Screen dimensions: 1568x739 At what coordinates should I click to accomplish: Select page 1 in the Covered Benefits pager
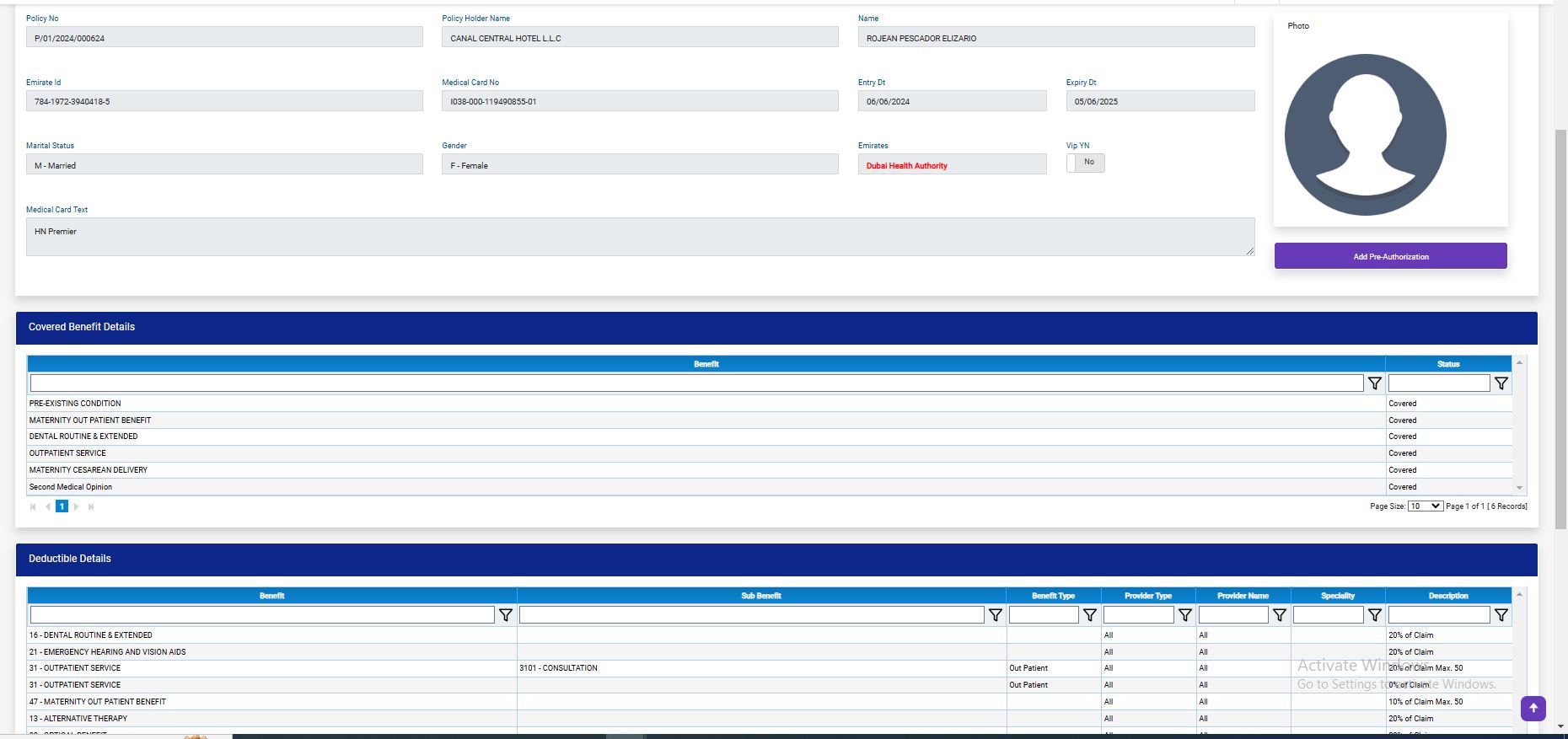pyautogui.click(x=62, y=506)
